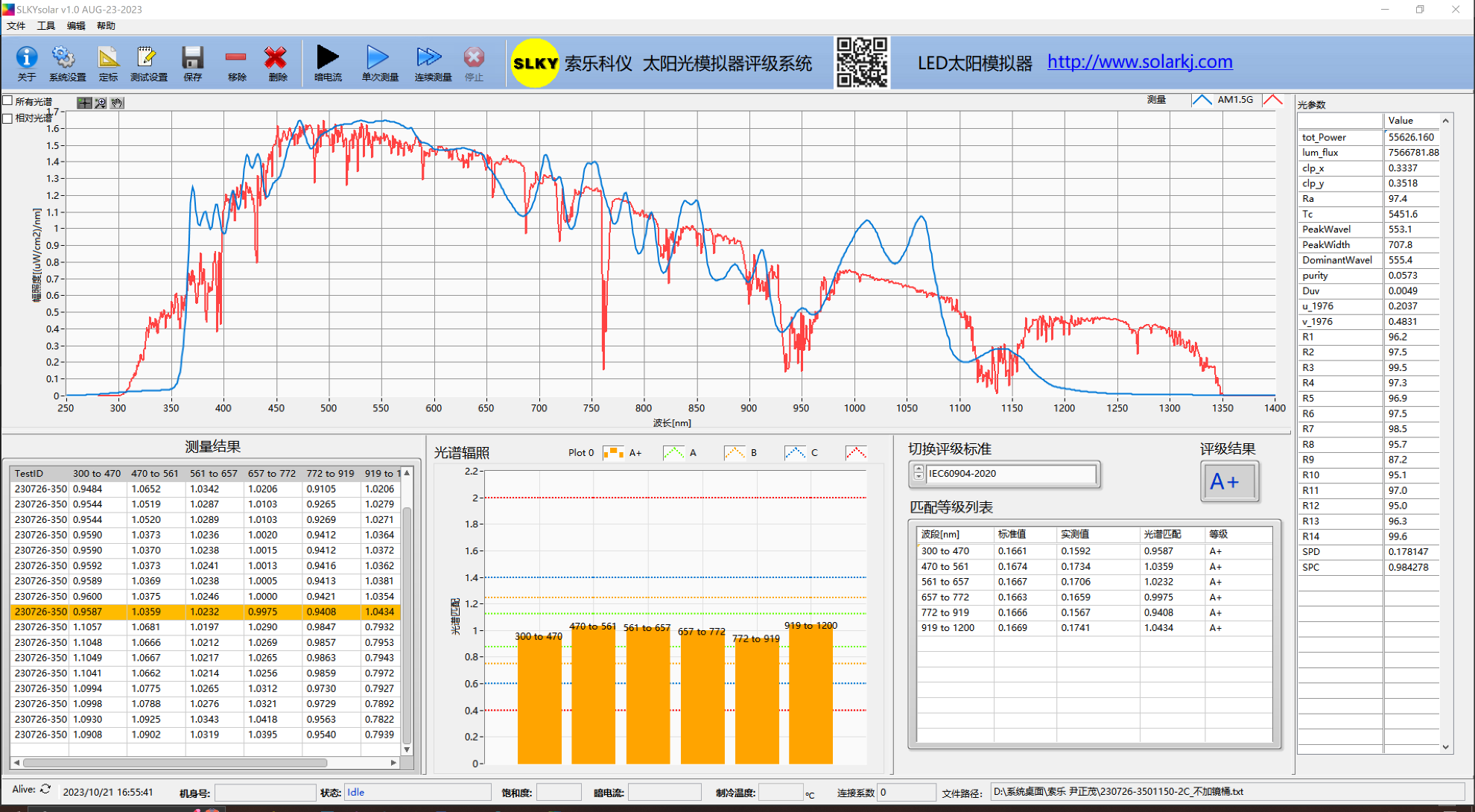Click the red 删除 delete X

pos(276,58)
